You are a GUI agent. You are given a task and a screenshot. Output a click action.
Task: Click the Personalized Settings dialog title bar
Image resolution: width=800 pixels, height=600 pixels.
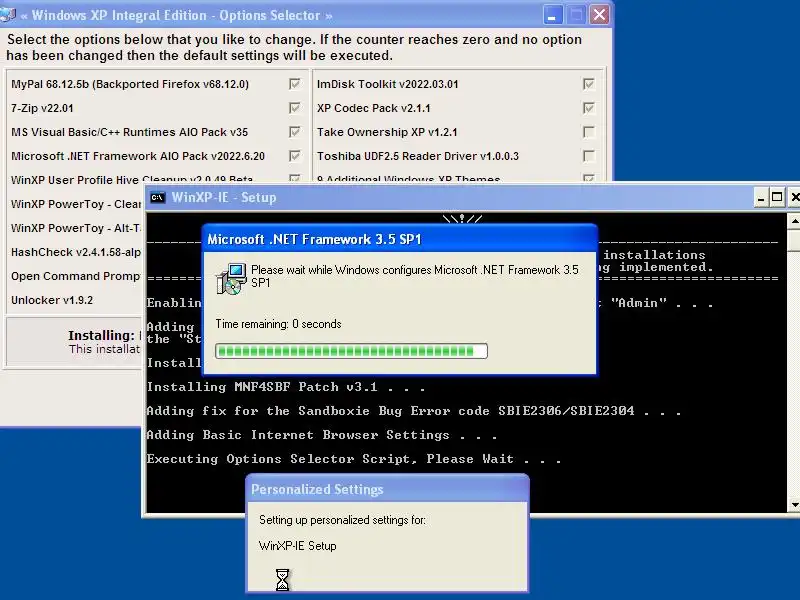click(388, 489)
